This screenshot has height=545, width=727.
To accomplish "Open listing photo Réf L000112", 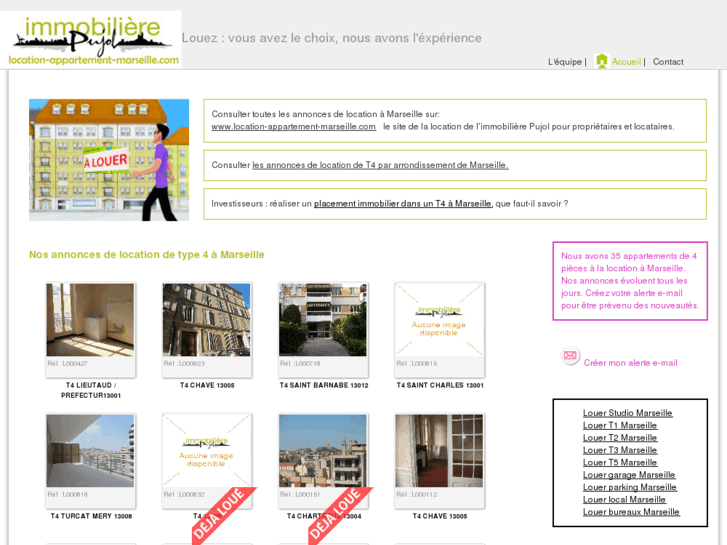I will click(439, 451).
